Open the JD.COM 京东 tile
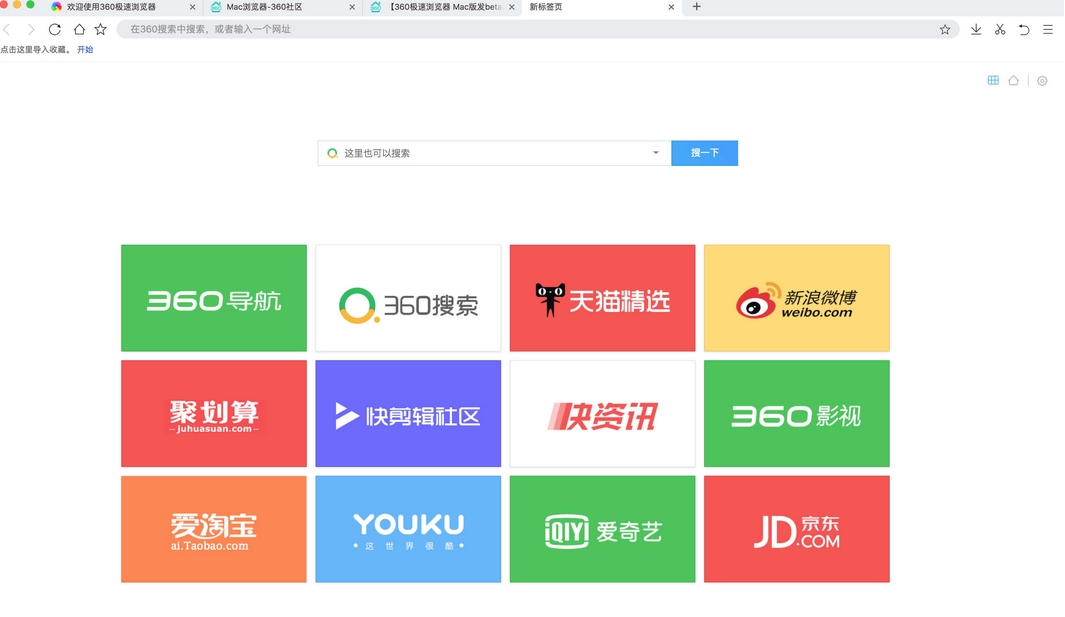Viewport: 1065px width, 617px height. (x=797, y=529)
